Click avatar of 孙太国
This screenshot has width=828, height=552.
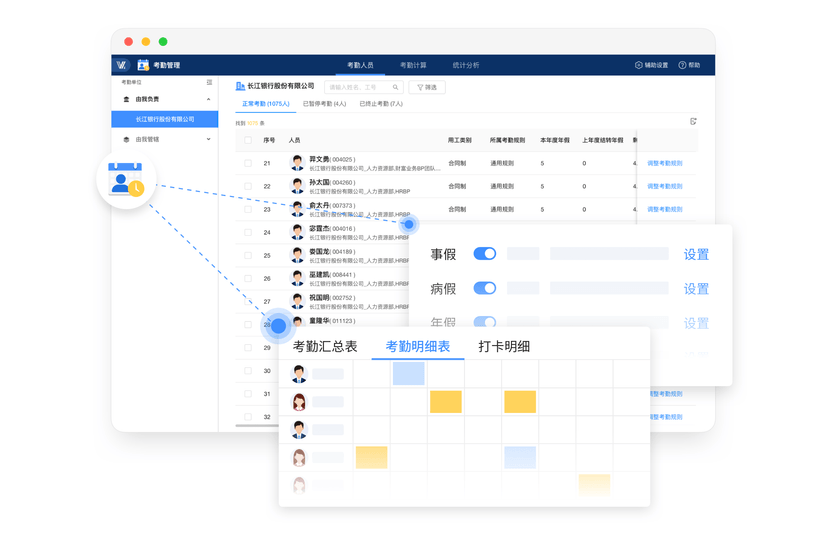coord(297,185)
